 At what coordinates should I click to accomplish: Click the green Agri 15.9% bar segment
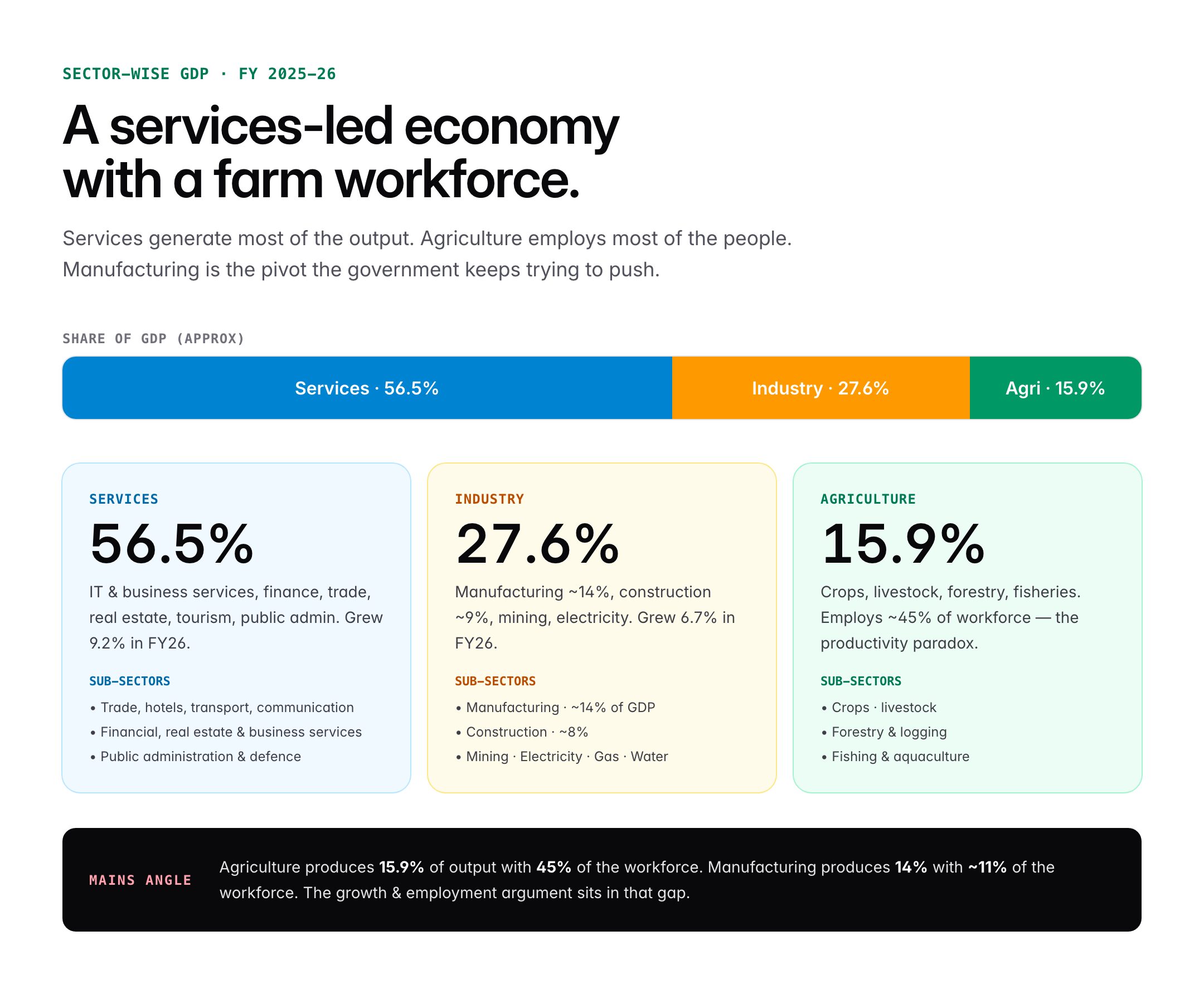coord(1055,388)
